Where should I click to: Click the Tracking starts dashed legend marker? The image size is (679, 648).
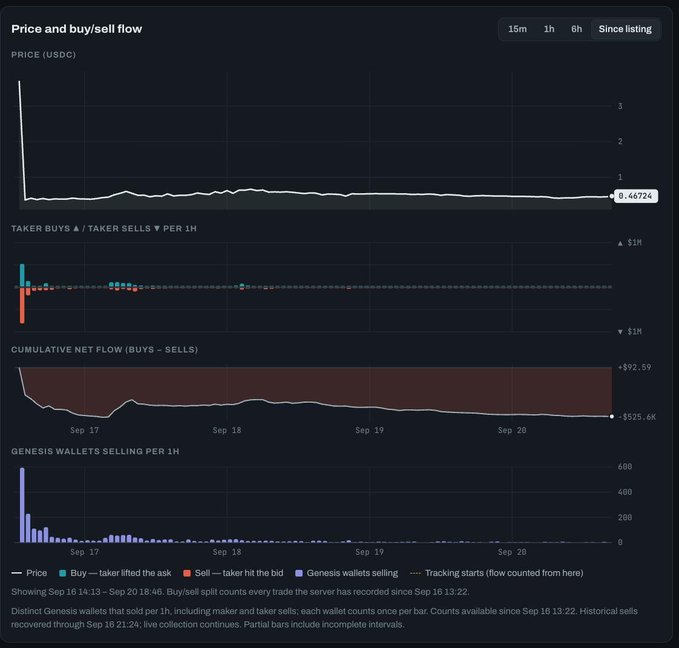point(415,573)
